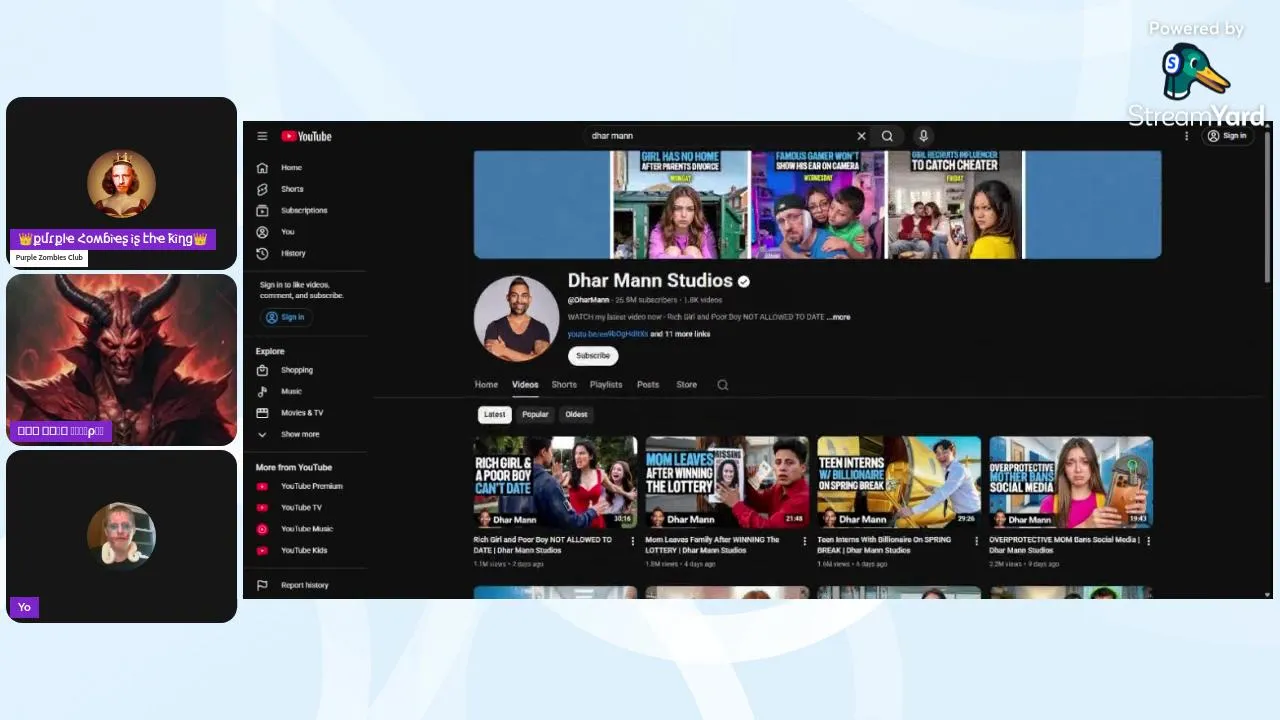This screenshot has width=1280, height=720.
Task: Click the verified badge next to channel name
Action: 744,282
